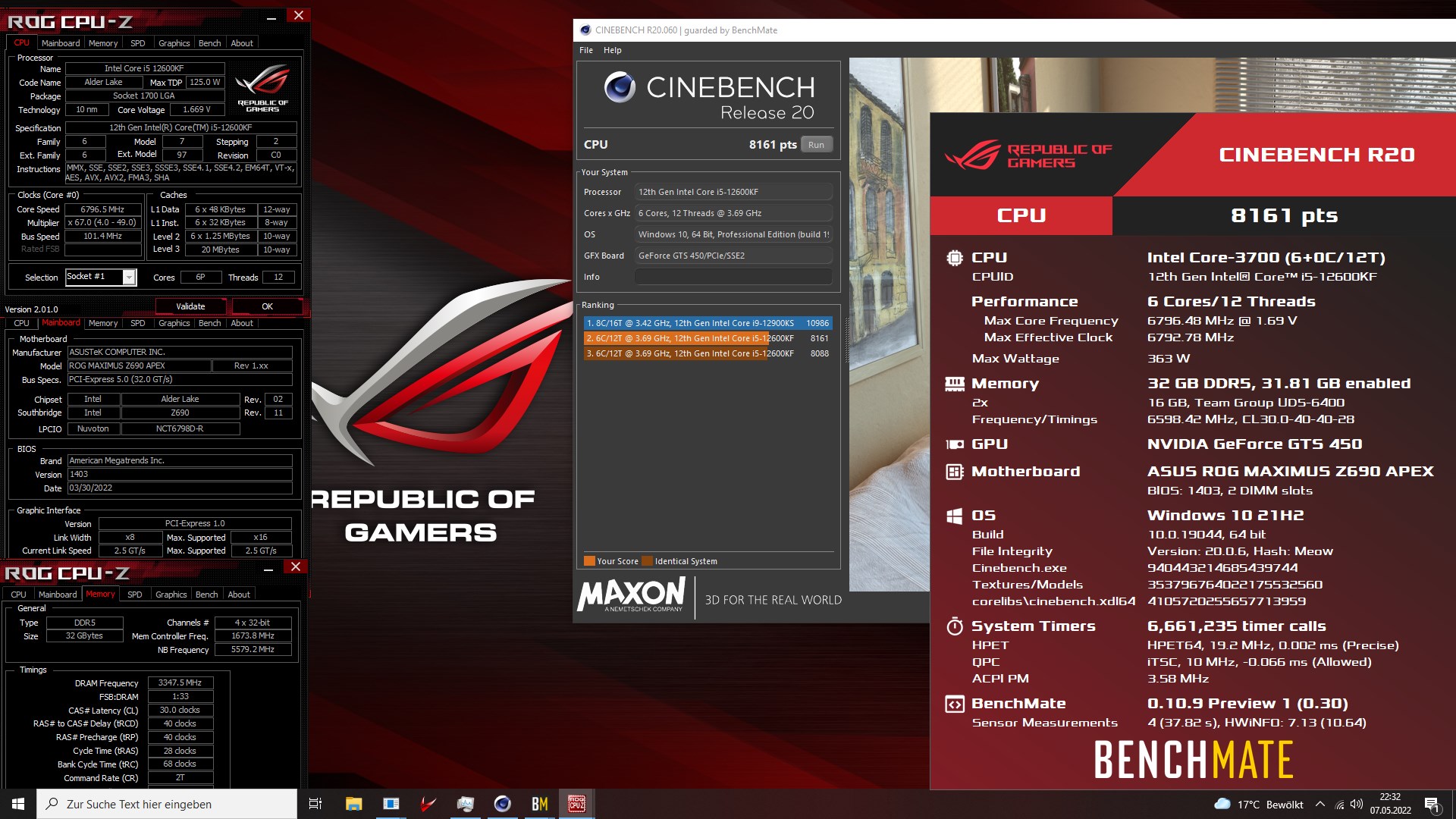This screenshot has height=819, width=1456.
Task: Select CPU tab in bottom Memory CPU-Z window
Action: (18, 595)
